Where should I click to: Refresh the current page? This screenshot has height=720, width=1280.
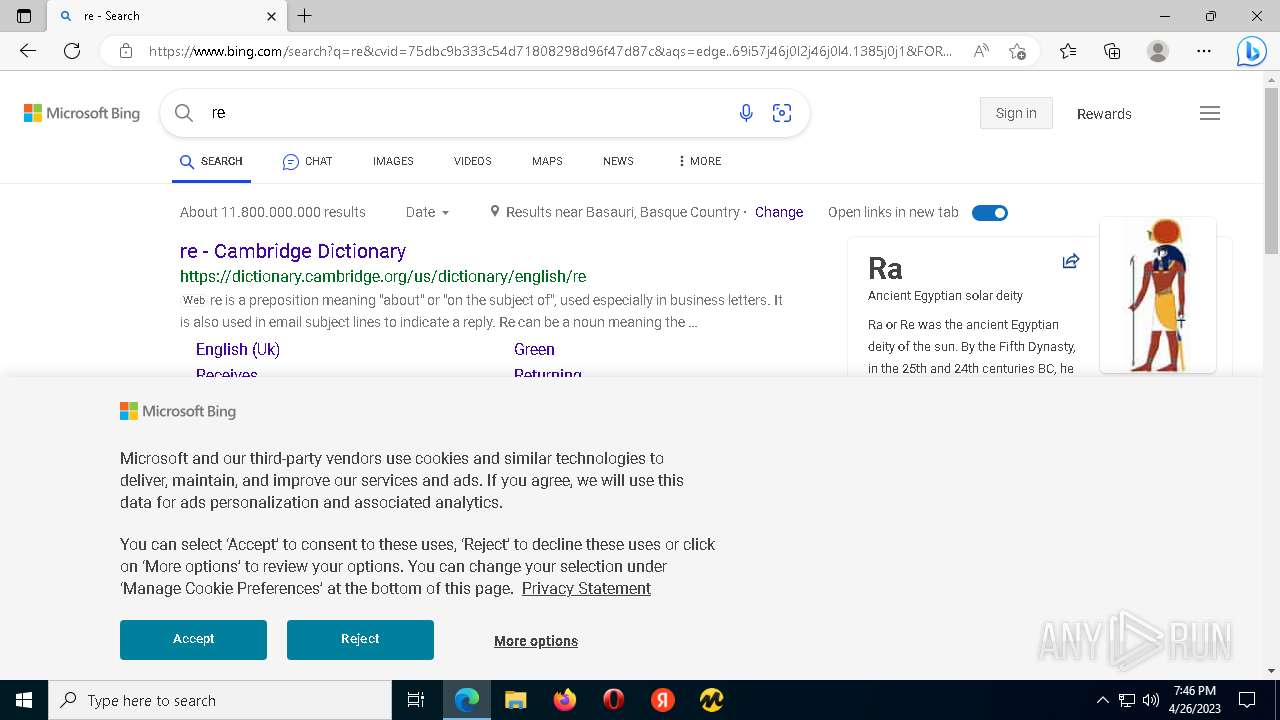[x=72, y=51]
